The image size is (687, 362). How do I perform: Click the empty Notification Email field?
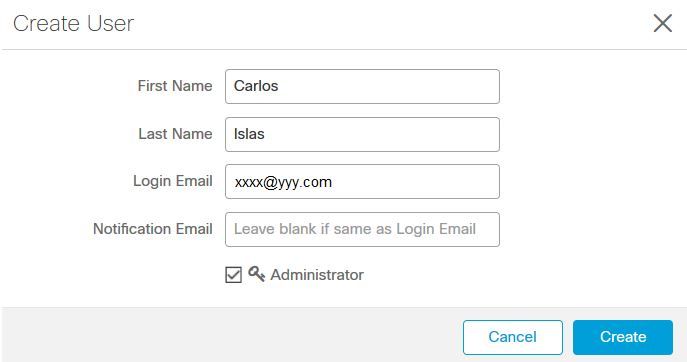click(x=362, y=229)
